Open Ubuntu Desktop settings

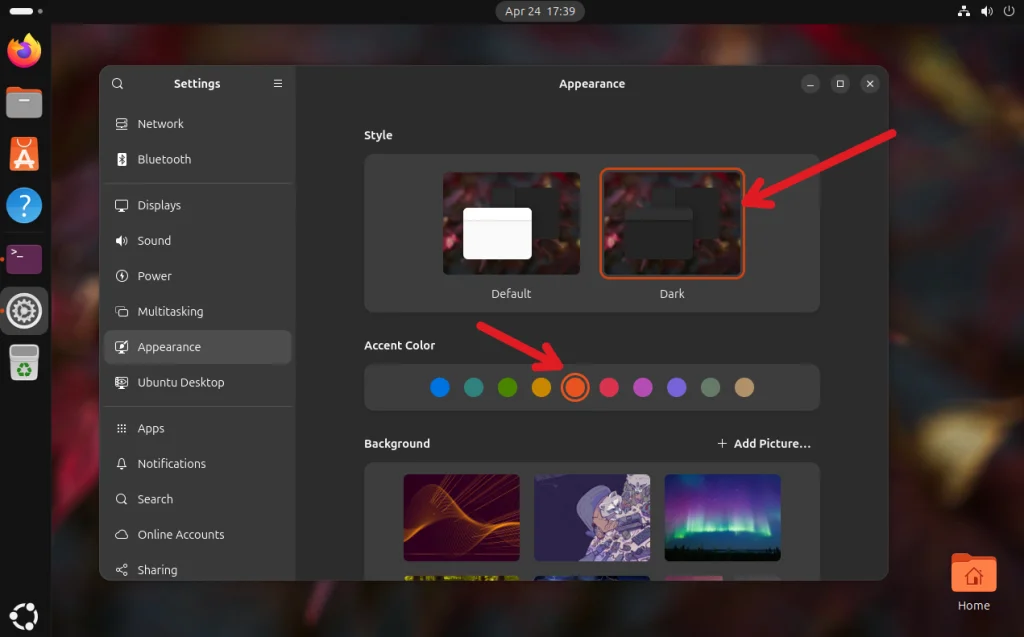coord(198,382)
